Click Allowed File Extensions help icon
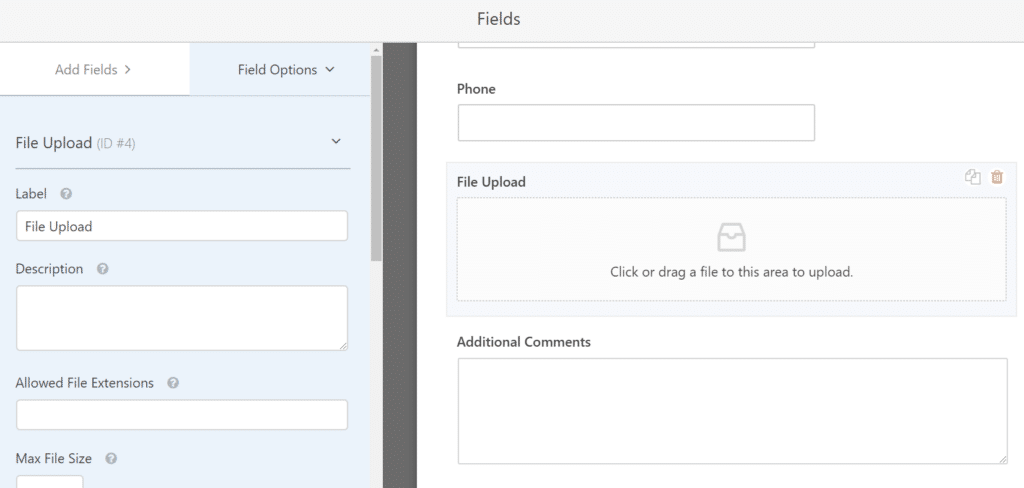Screen dimensions: 1024x488 [173, 383]
